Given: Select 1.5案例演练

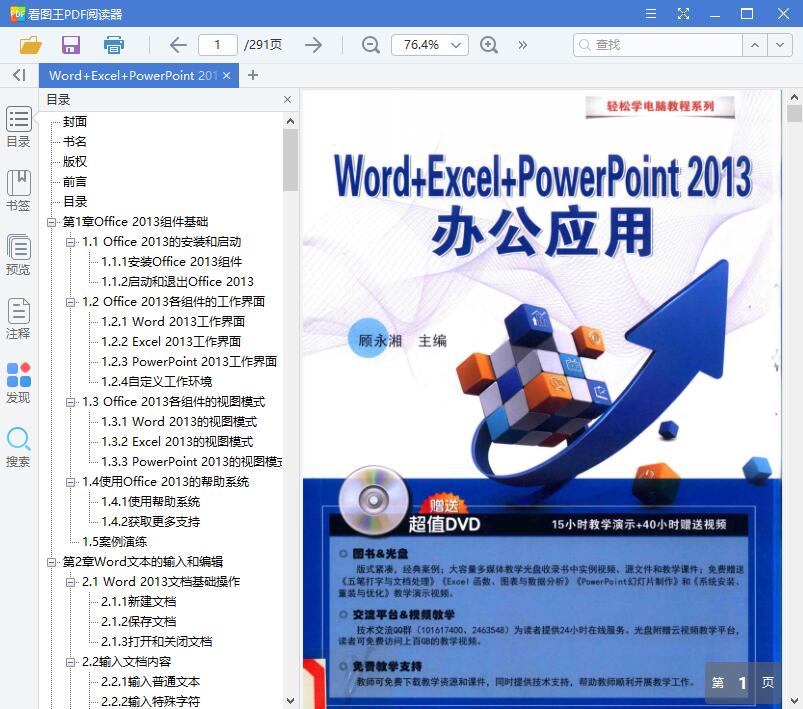Looking at the screenshot, I should 114,541.
